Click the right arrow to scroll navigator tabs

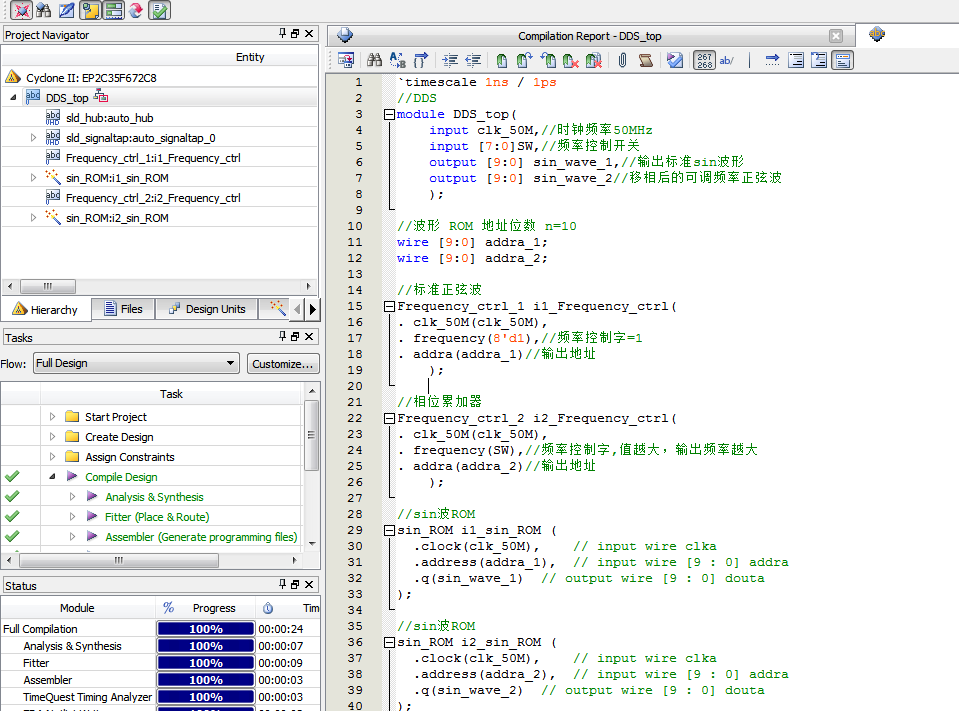[x=312, y=309]
